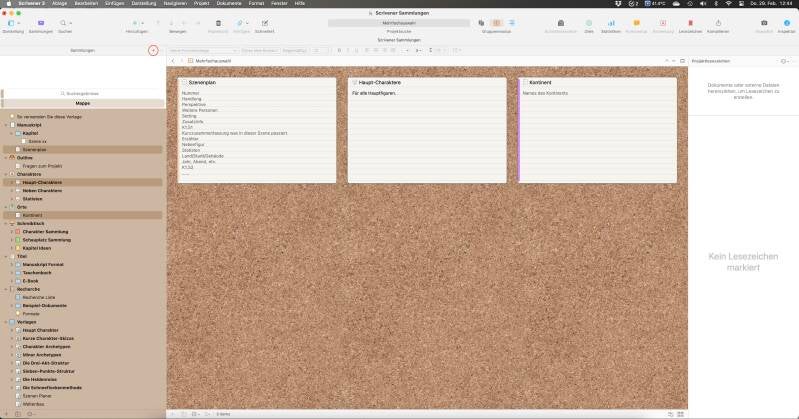Click the Buchergebnisse search field
This screenshot has height=419, width=799.
click(83, 93)
